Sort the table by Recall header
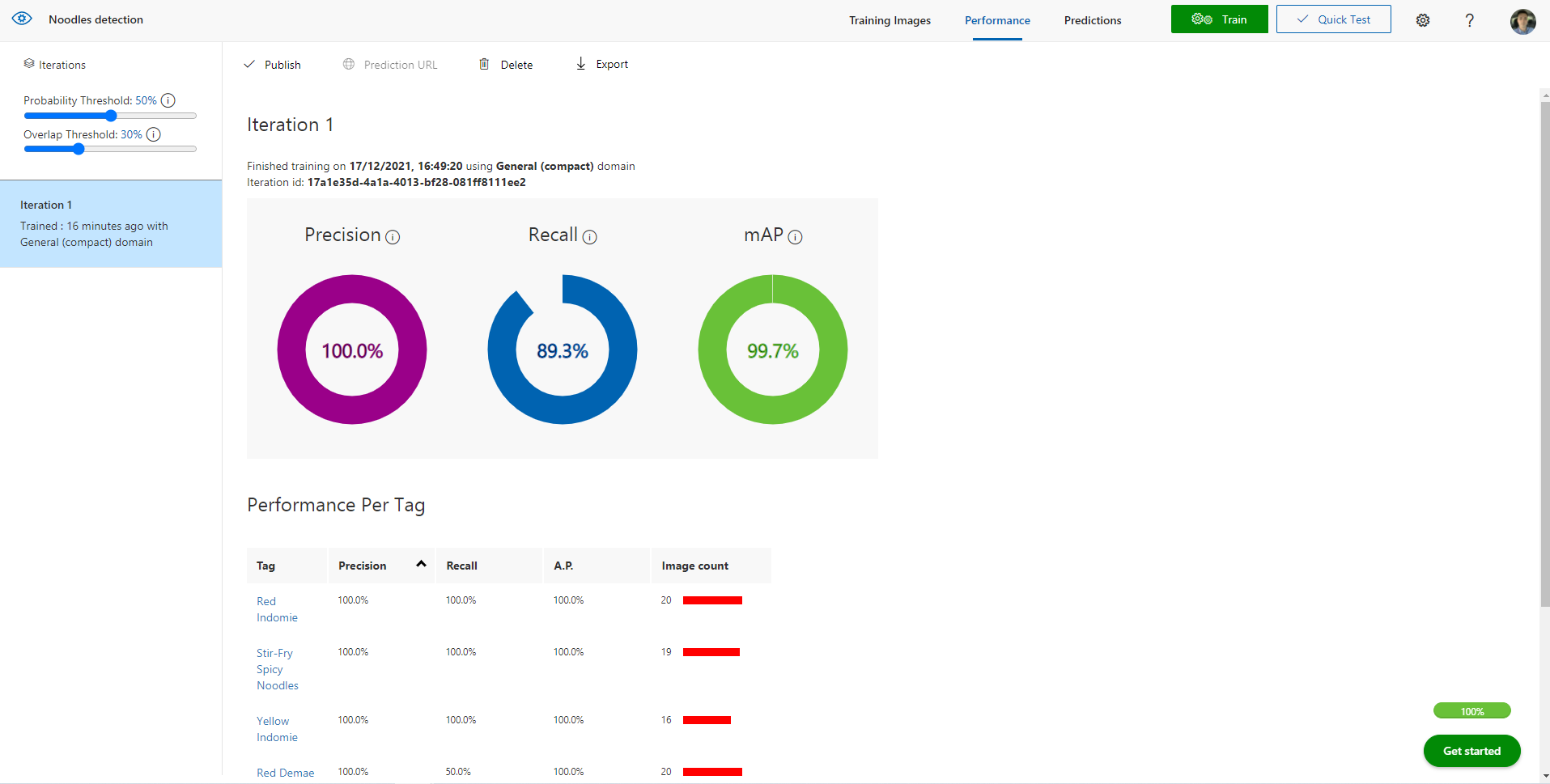Image resolution: width=1550 pixels, height=784 pixels. point(462,566)
